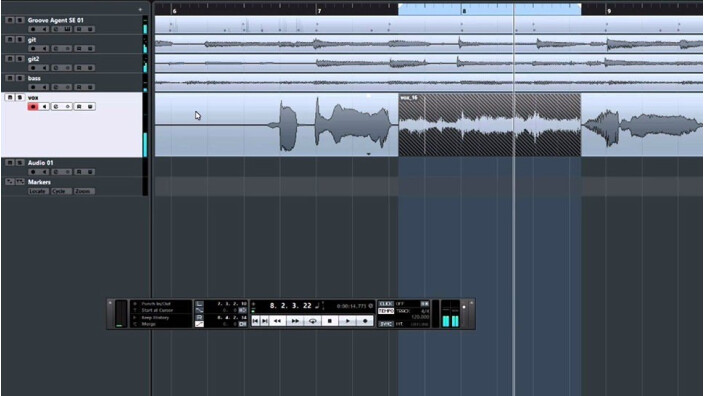Enable write automation on Audio 01 track
The image size is (704, 396).
(x=90, y=172)
